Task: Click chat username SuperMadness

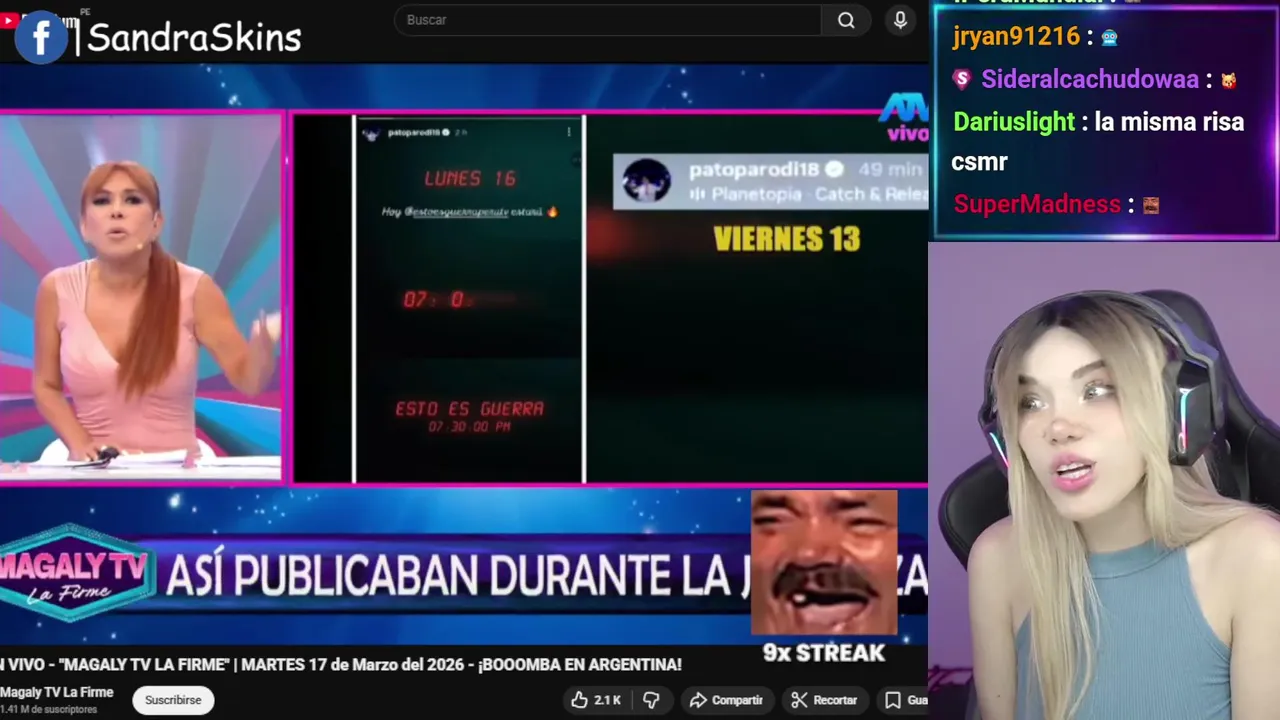Action: click(1037, 204)
